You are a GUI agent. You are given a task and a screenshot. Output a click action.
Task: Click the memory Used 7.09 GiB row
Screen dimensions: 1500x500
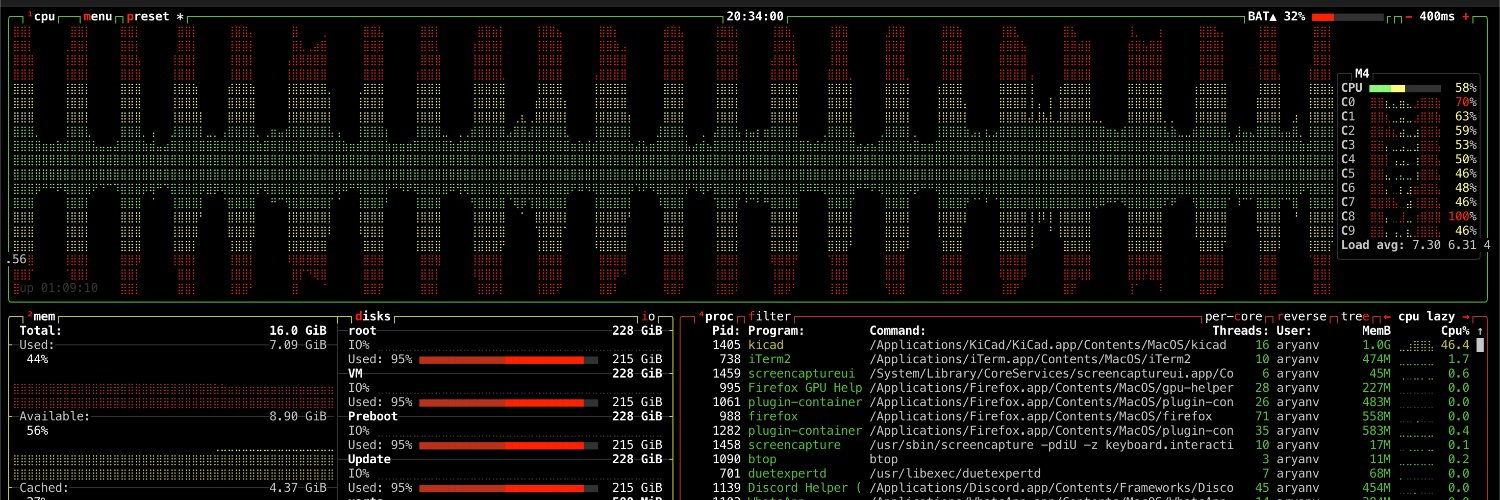click(x=173, y=345)
